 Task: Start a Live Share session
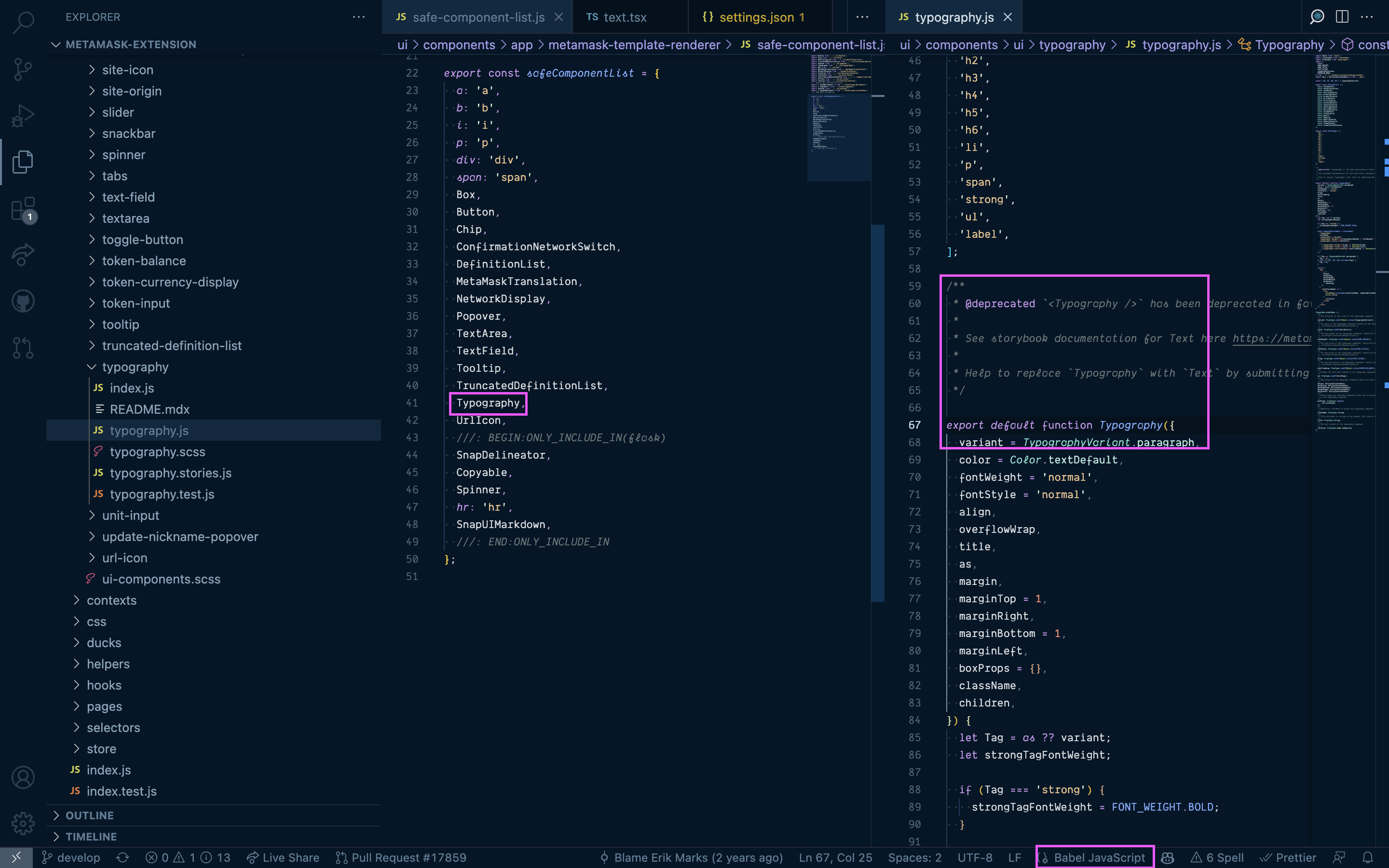pos(283,857)
